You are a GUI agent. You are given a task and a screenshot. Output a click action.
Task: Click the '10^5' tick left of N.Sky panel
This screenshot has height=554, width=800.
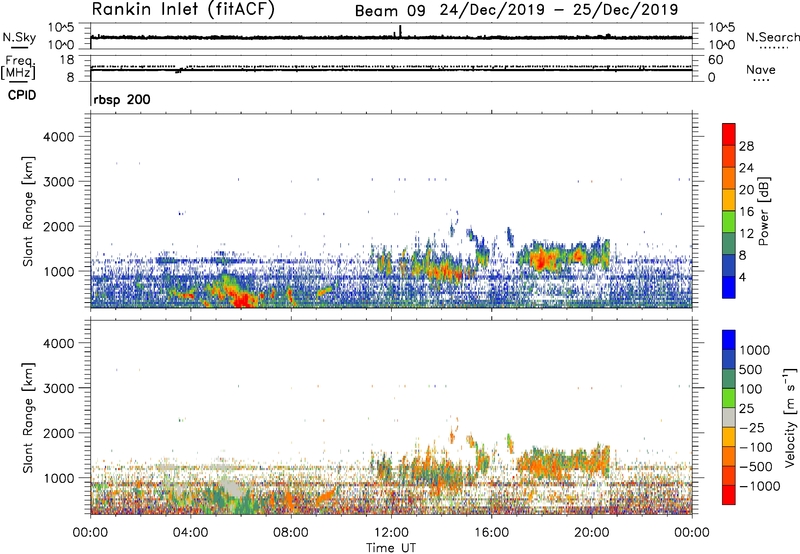coord(61,27)
